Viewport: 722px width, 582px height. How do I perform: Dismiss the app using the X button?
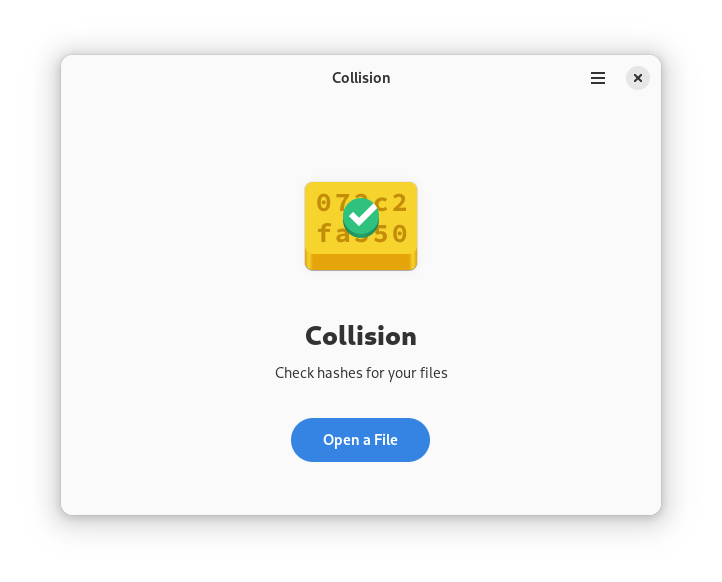click(x=638, y=78)
